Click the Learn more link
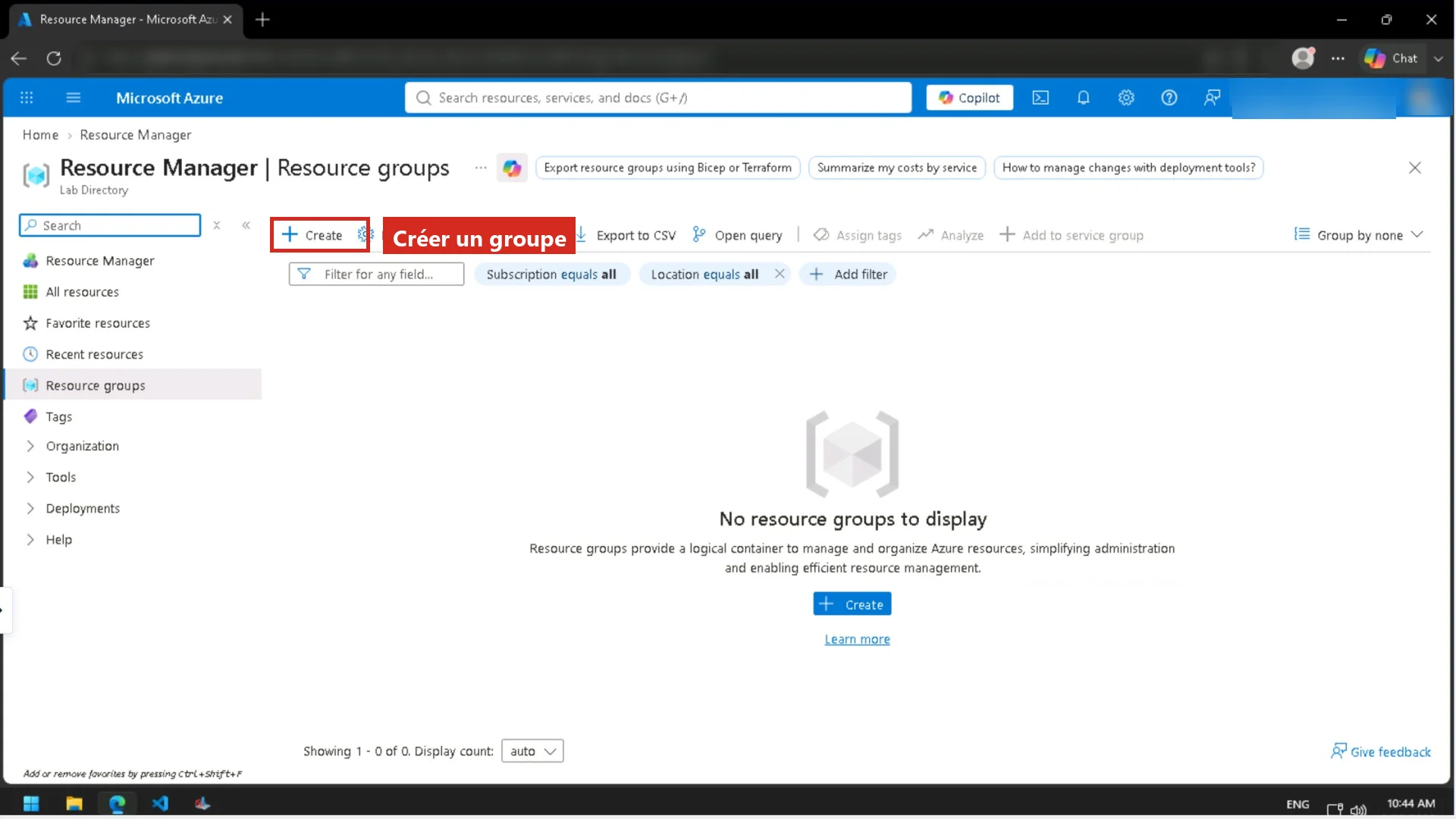Screen dimensions: 1456x819 tap(858, 639)
